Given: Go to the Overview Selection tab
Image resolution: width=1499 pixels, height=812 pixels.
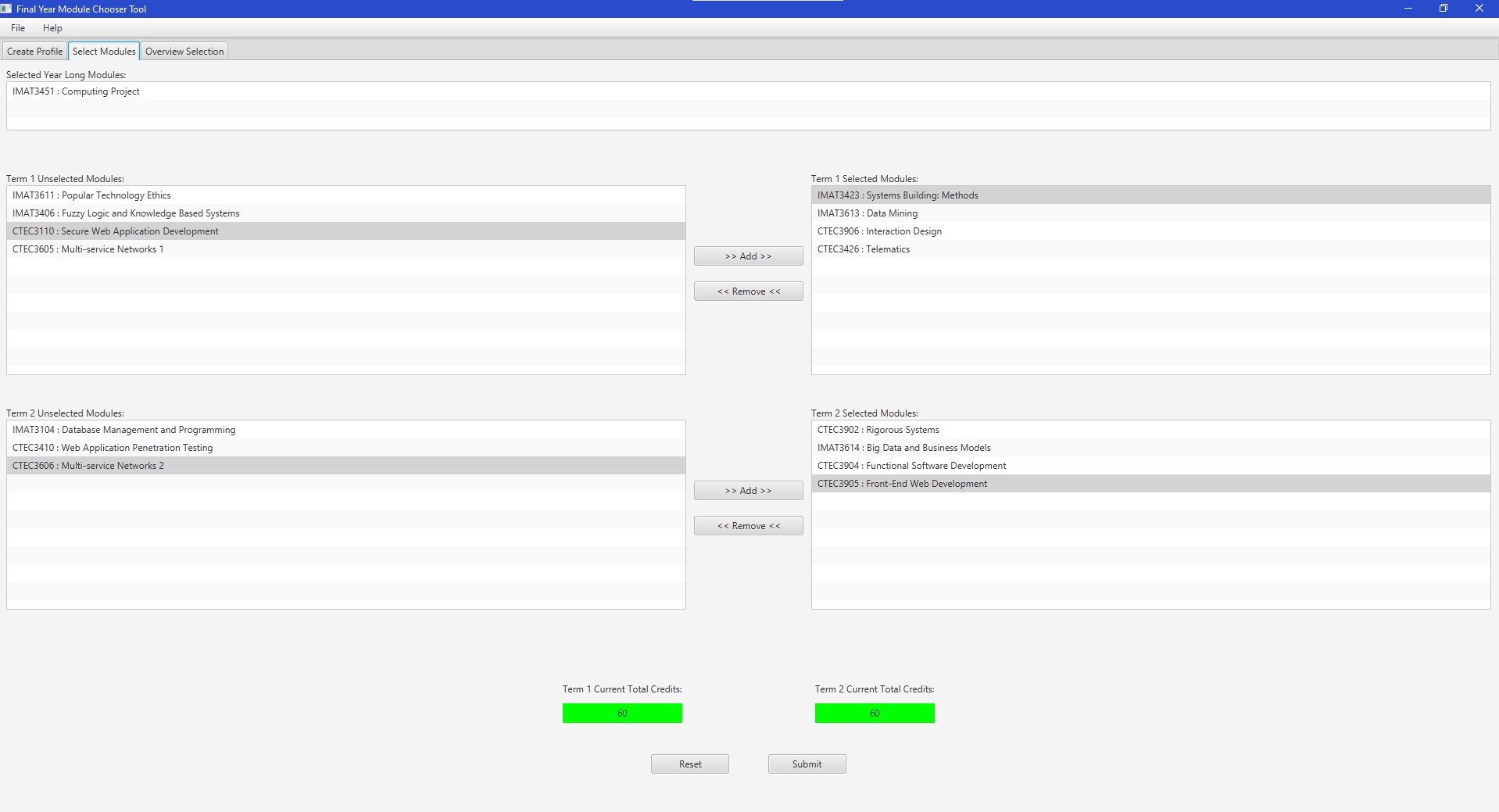Looking at the screenshot, I should [184, 52].
